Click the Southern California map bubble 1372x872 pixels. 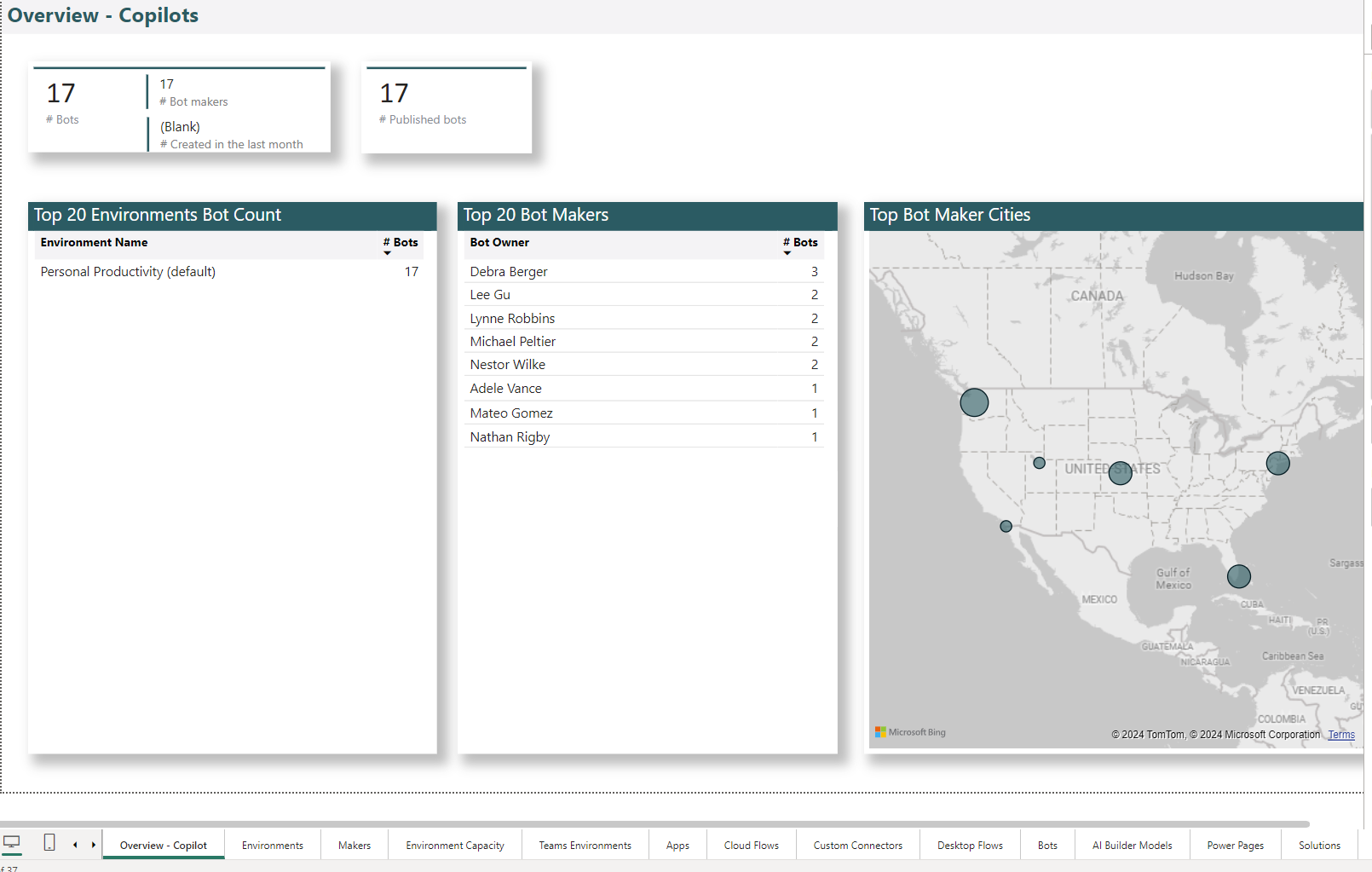coord(1006,527)
